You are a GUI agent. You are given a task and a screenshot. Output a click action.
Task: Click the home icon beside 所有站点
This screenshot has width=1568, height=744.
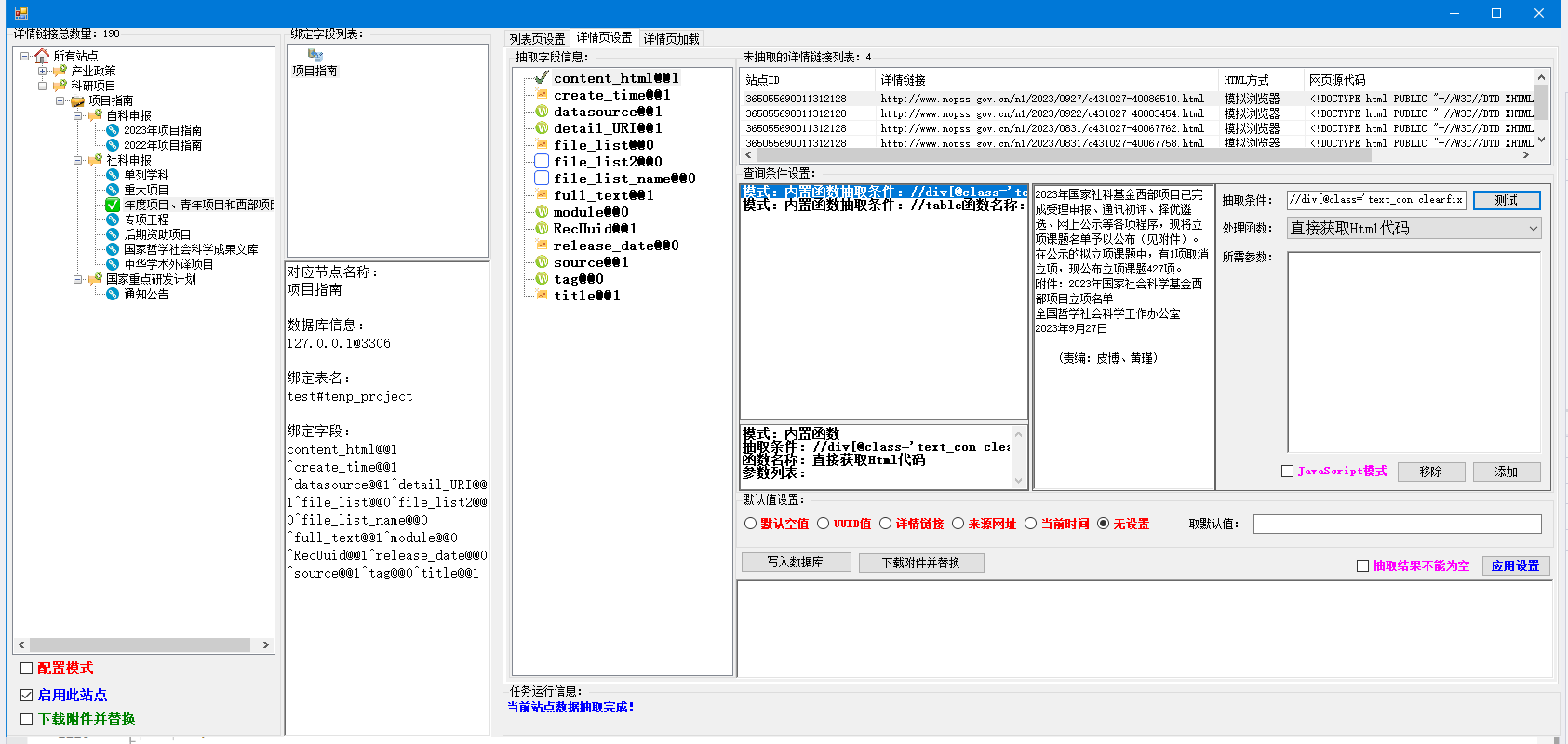coord(42,56)
